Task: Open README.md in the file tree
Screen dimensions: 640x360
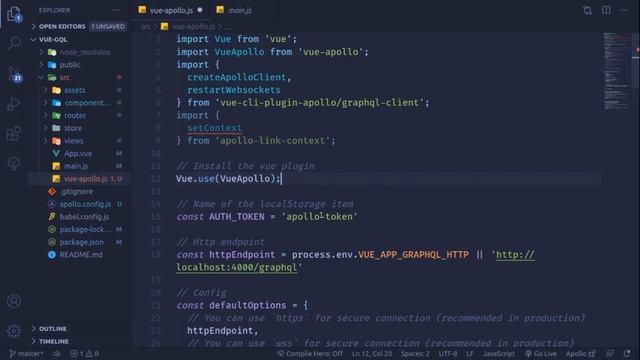Action: click(x=81, y=255)
